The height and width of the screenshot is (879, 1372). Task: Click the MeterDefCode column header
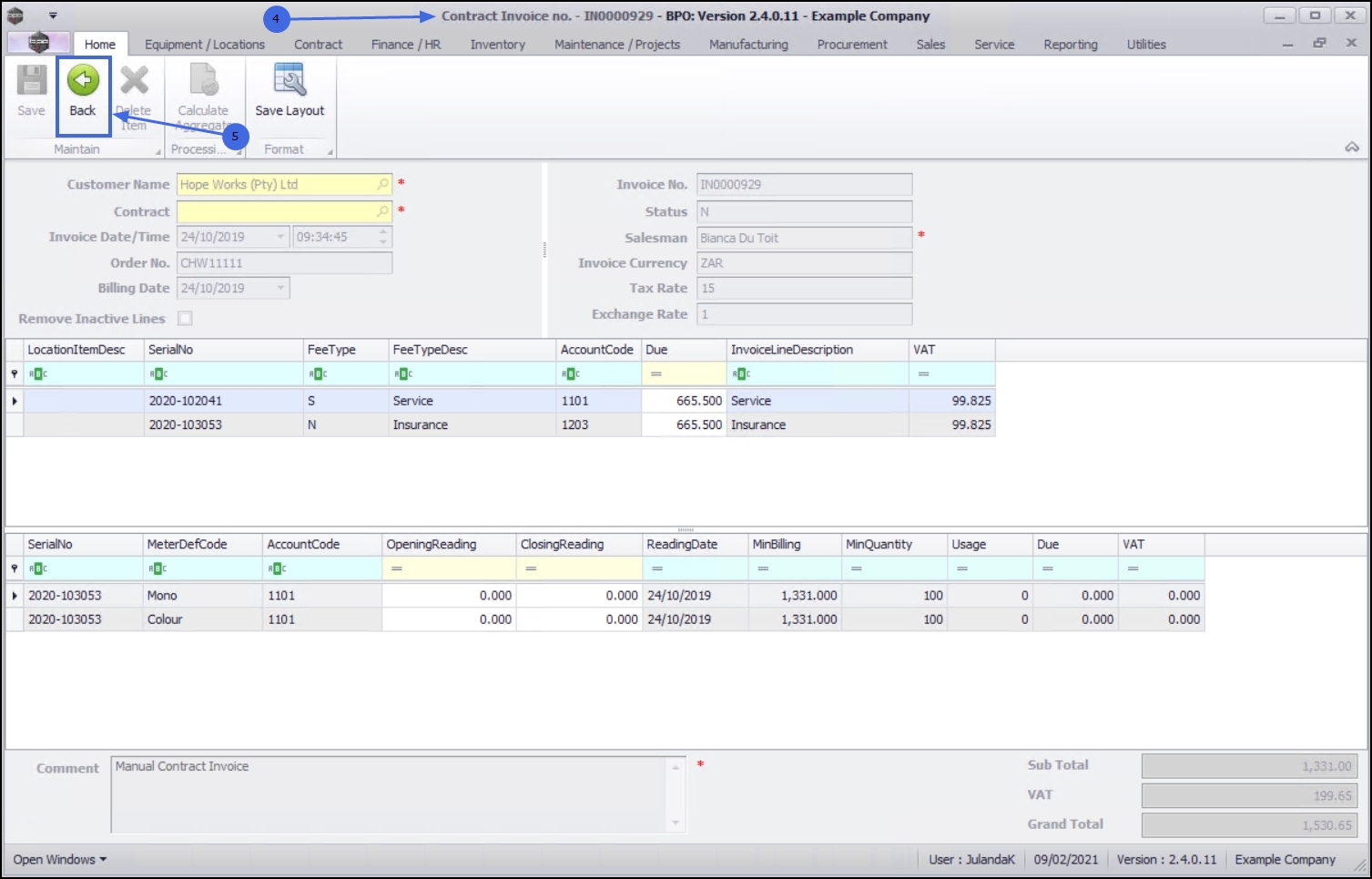pos(203,545)
